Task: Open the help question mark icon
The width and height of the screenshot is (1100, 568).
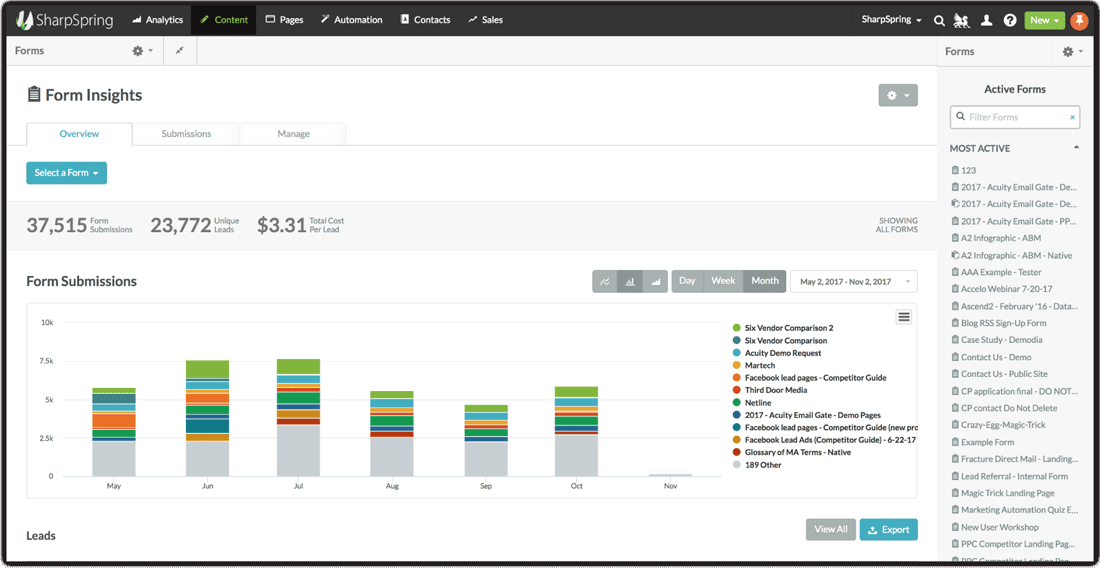Action: (x=1010, y=20)
